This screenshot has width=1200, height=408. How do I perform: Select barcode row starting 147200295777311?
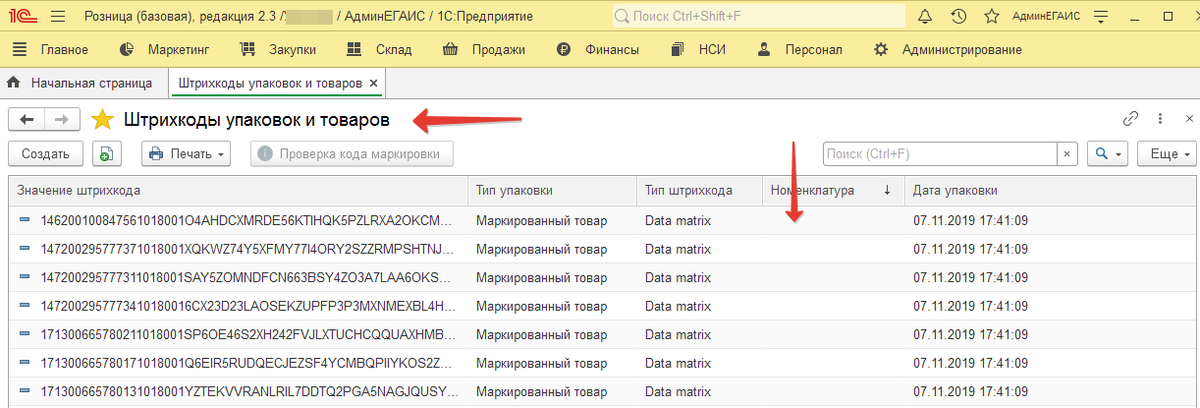[x=603, y=277]
